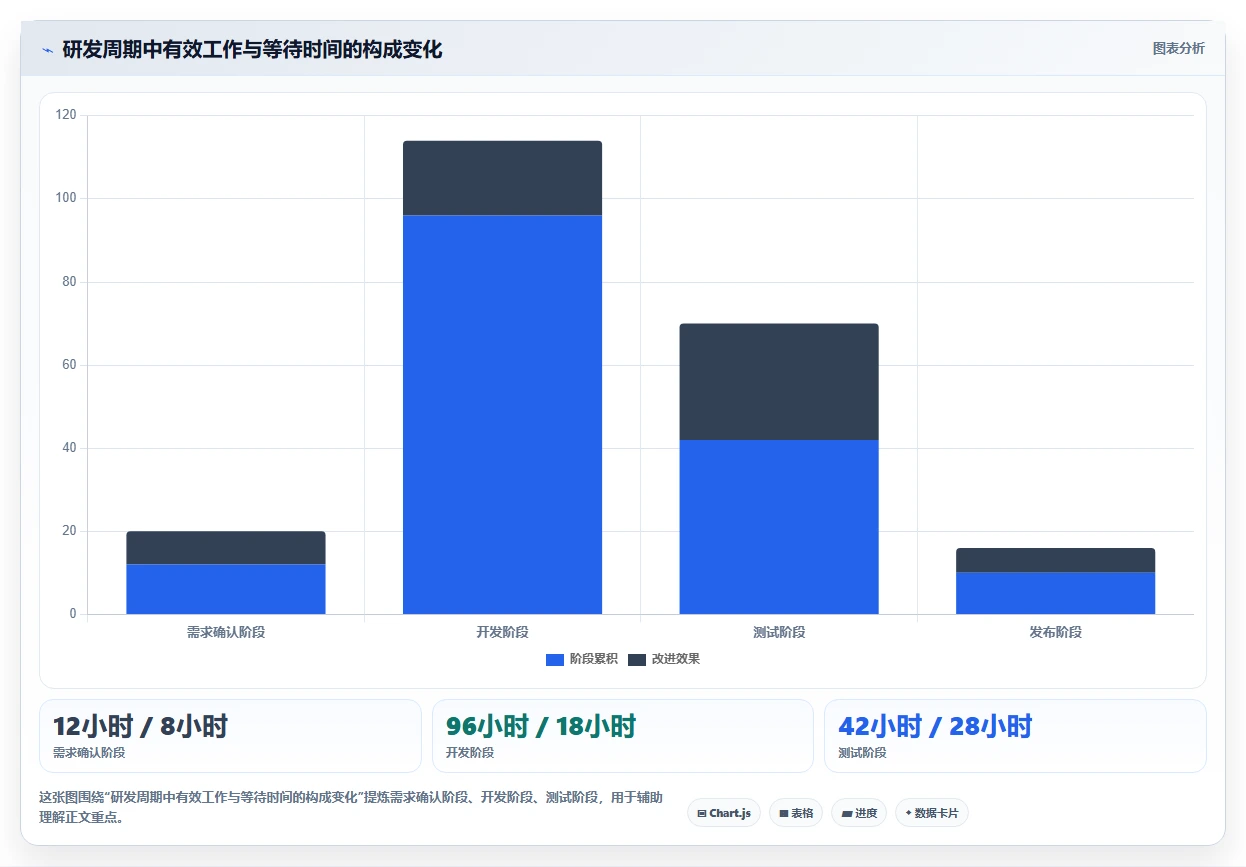Click the icon inside the Chart.js chip

point(702,813)
